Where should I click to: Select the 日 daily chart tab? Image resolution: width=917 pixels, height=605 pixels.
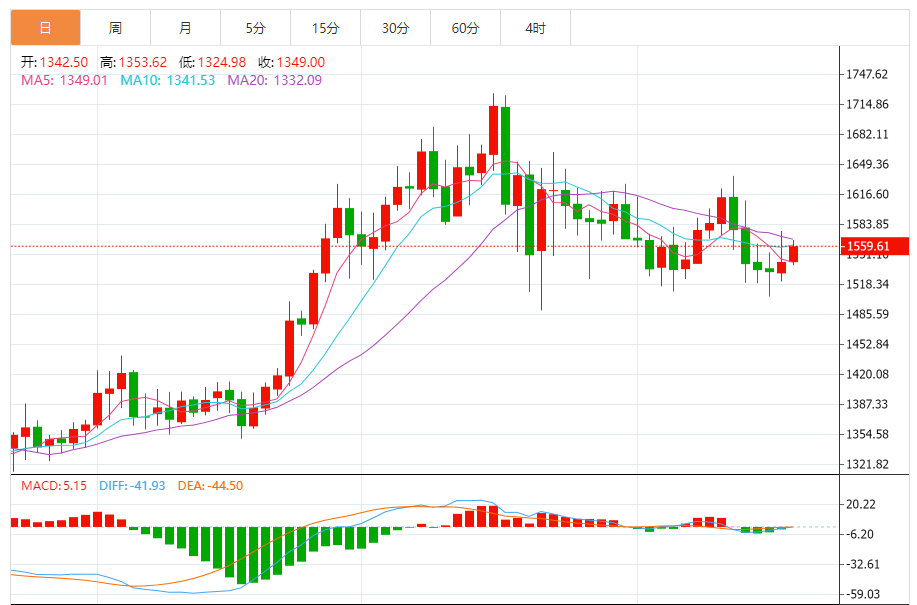tap(45, 28)
